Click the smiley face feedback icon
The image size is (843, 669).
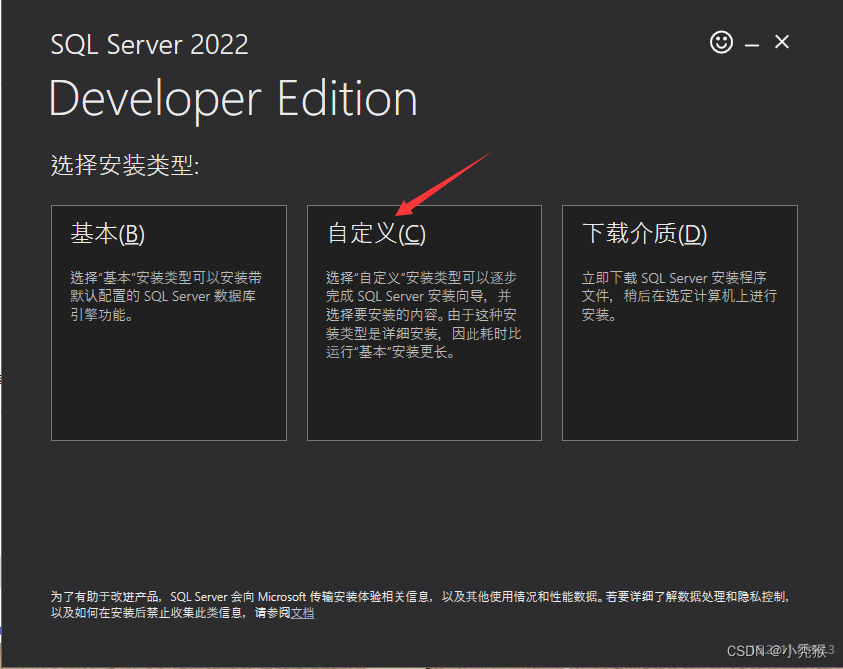pyautogui.click(x=721, y=42)
